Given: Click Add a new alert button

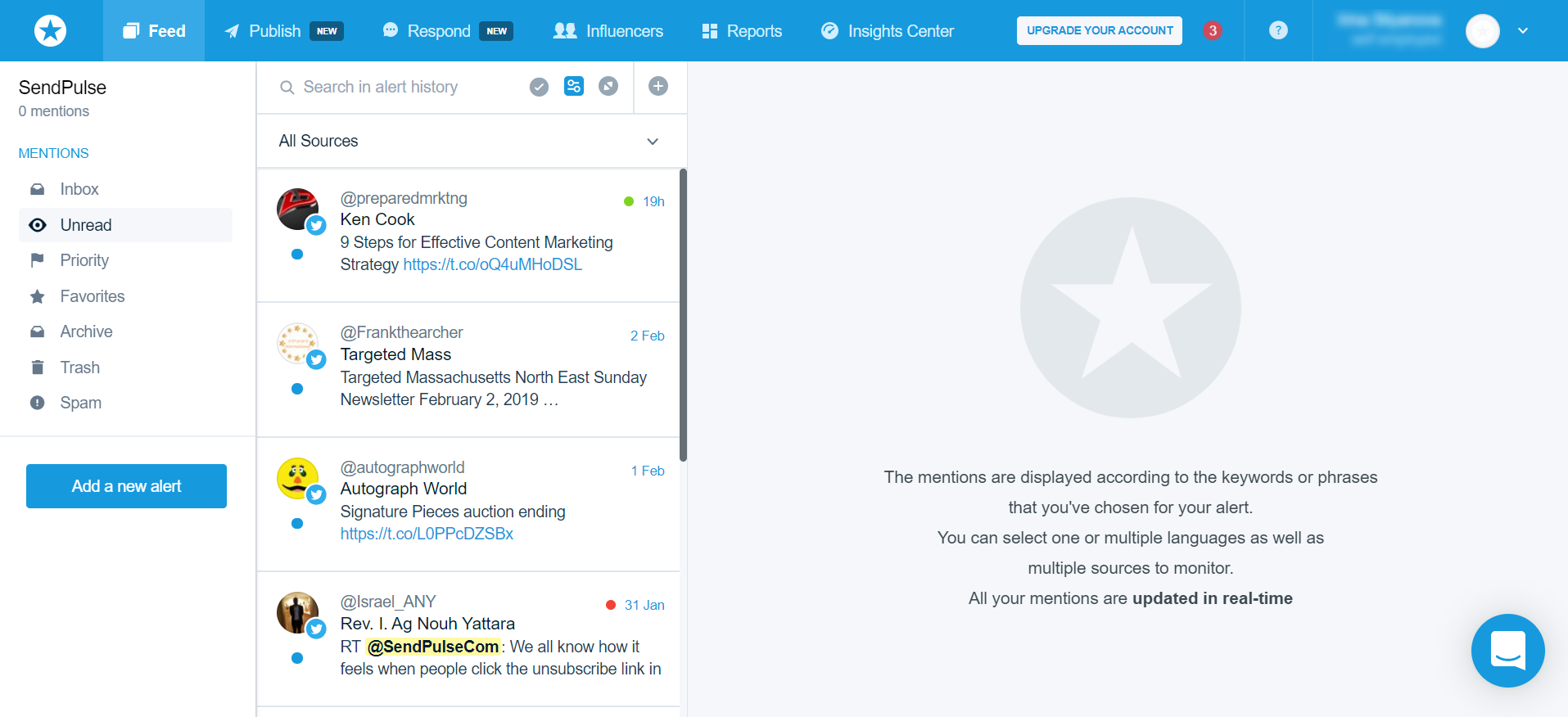Looking at the screenshot, I should pyautogui.click(x=126, y=486).
